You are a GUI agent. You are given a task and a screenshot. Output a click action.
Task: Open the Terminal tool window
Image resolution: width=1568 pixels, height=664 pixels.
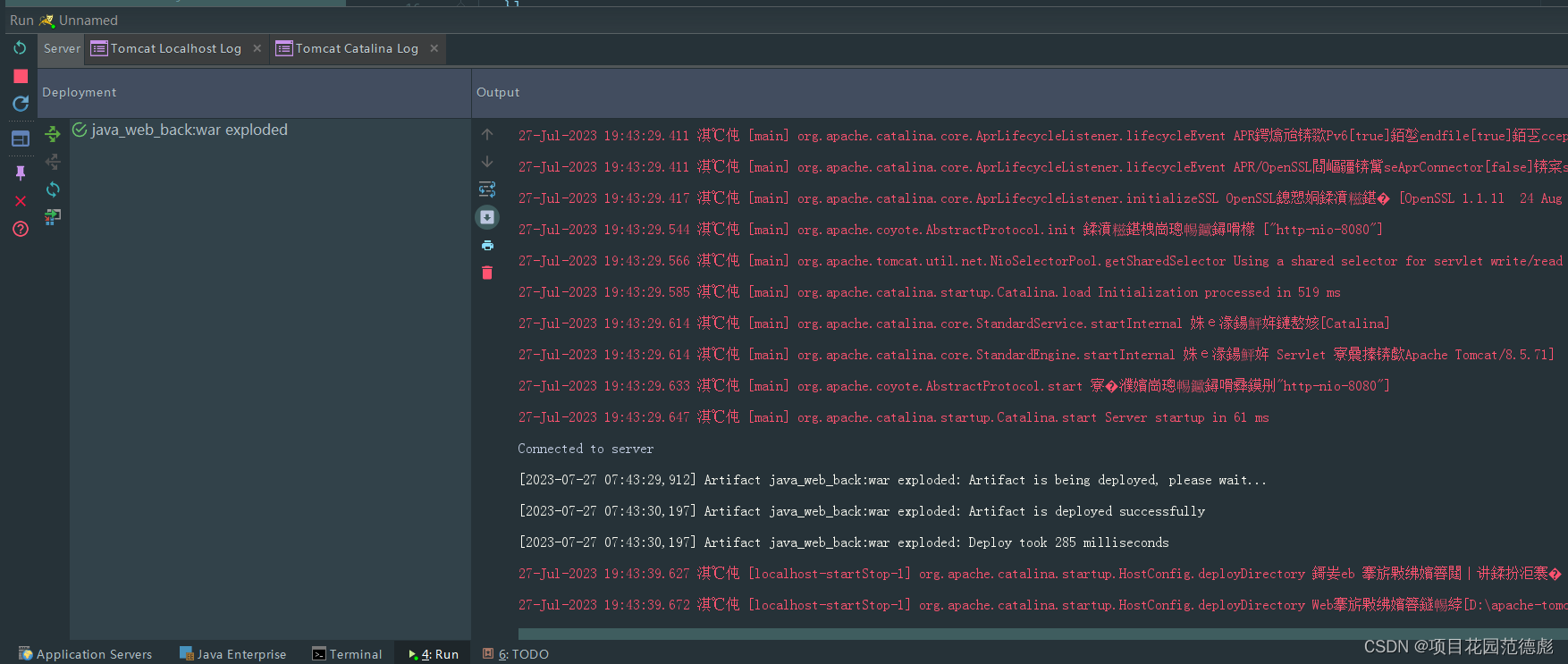point(347,654)
